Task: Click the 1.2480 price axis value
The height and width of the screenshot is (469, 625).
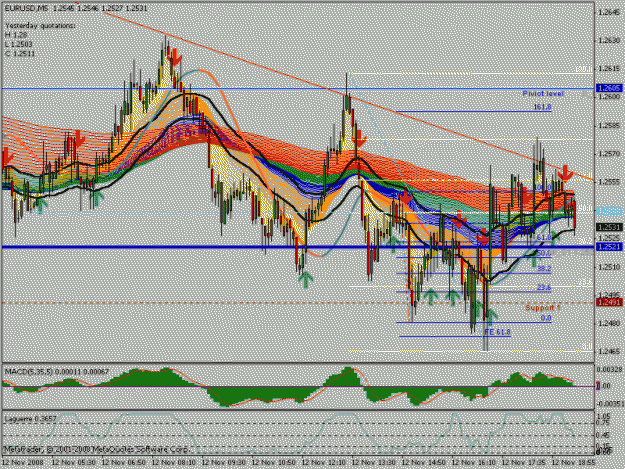Action: pos(609,323)
